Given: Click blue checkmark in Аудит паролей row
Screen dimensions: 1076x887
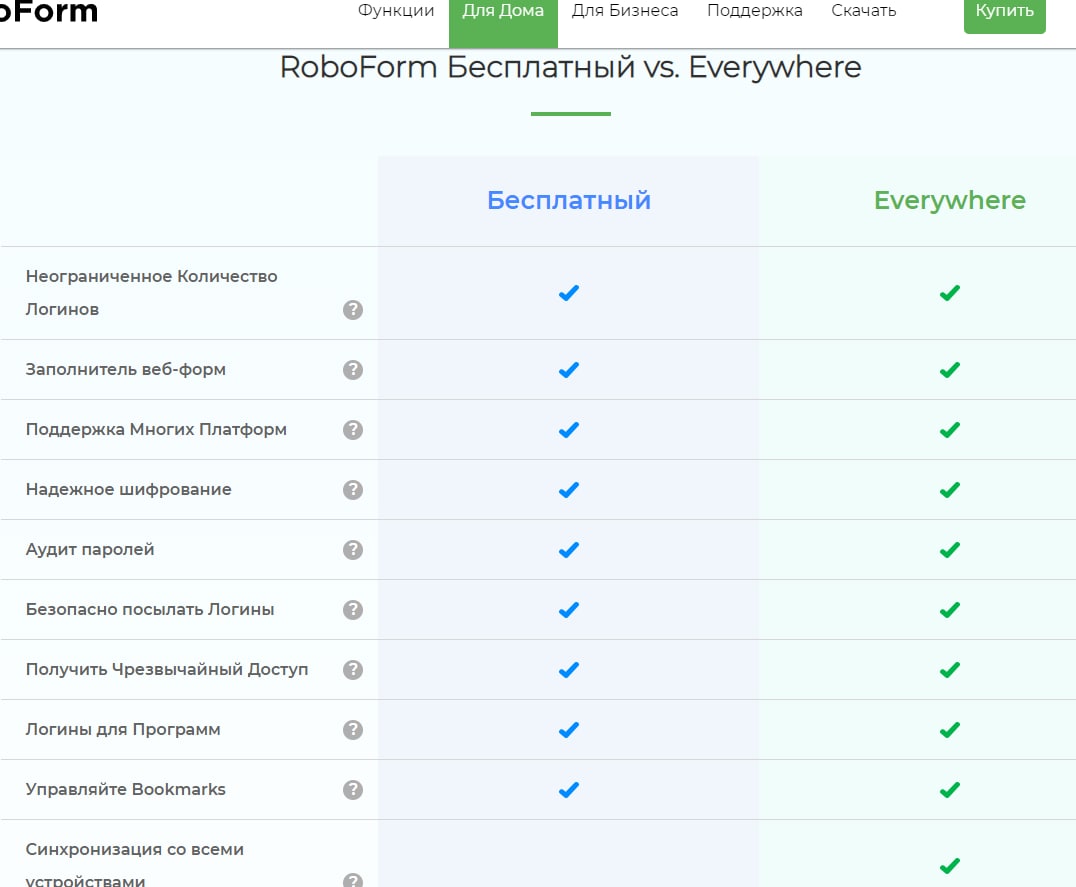Looking at the screenshot, I should pos(569,550).
